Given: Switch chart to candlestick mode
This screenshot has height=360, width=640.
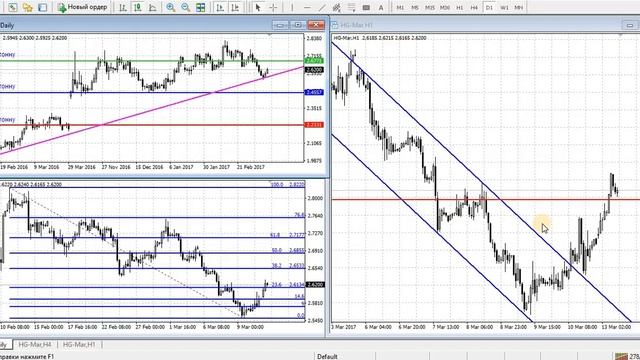Looking at the screenshot, I should coord(138,7).
